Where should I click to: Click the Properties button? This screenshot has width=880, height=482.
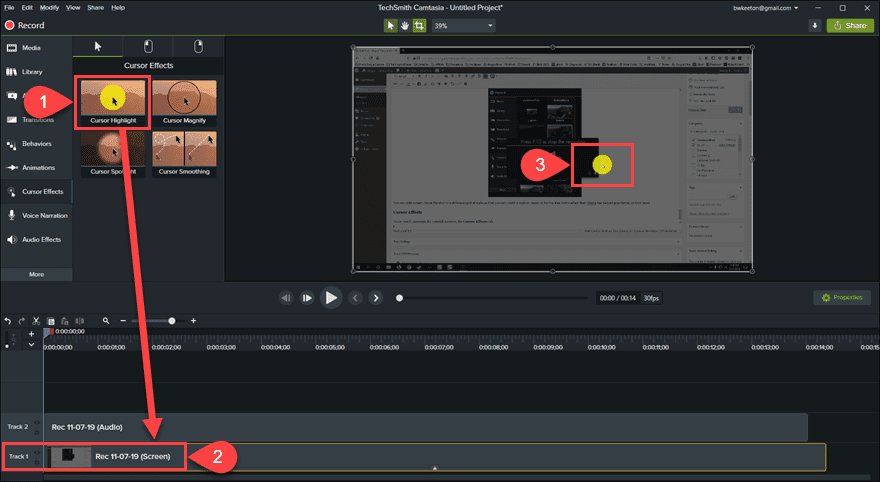pos(841,298)
